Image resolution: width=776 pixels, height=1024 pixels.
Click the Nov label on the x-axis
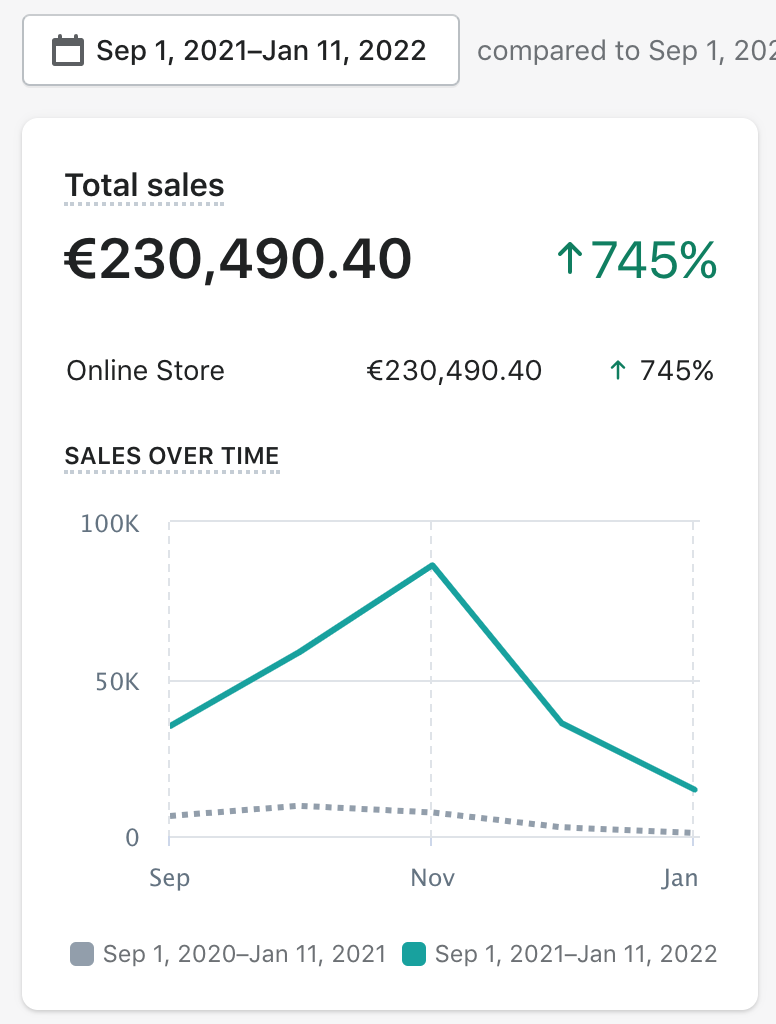point(432,878)
